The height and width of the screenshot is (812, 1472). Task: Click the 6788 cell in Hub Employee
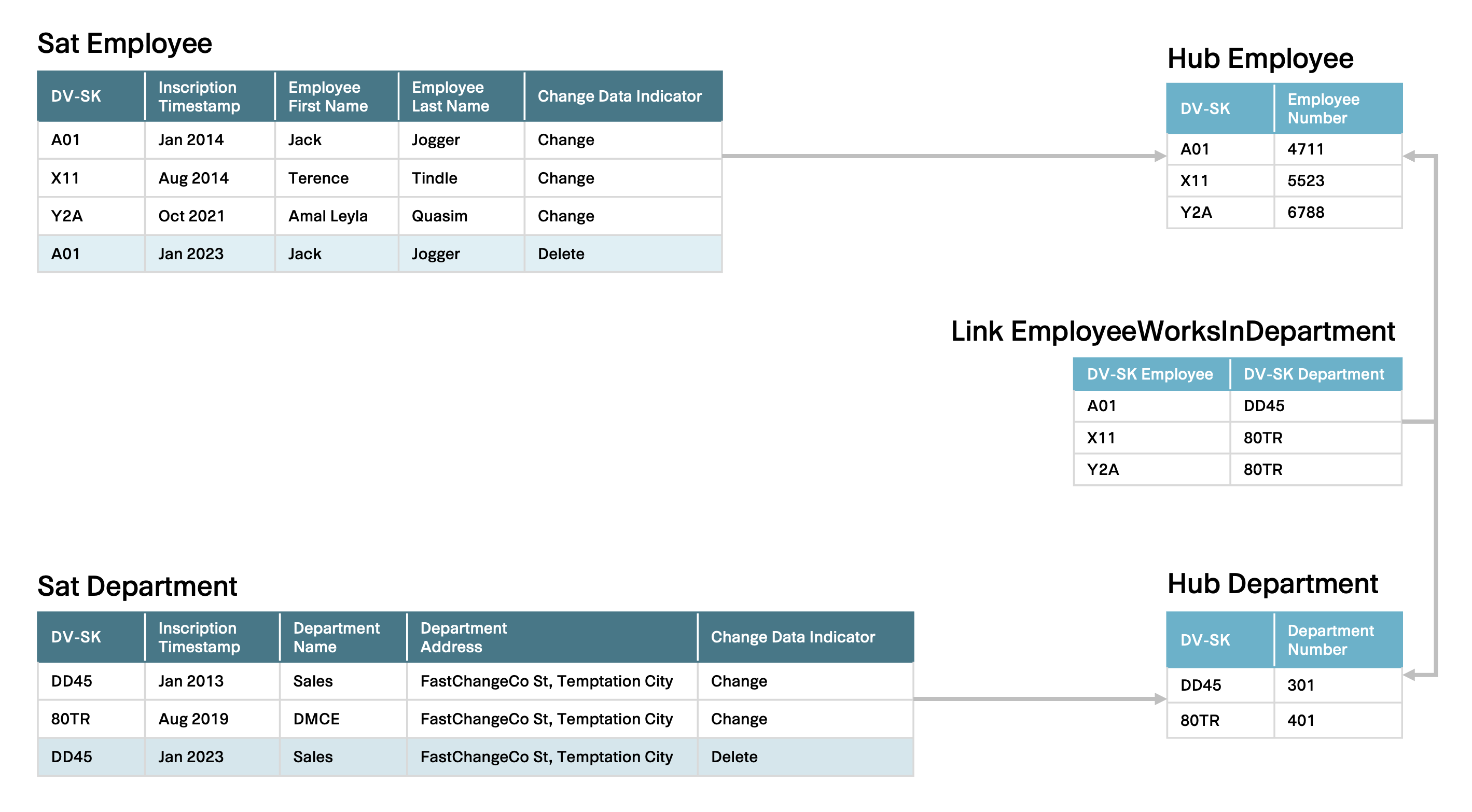1305,212
